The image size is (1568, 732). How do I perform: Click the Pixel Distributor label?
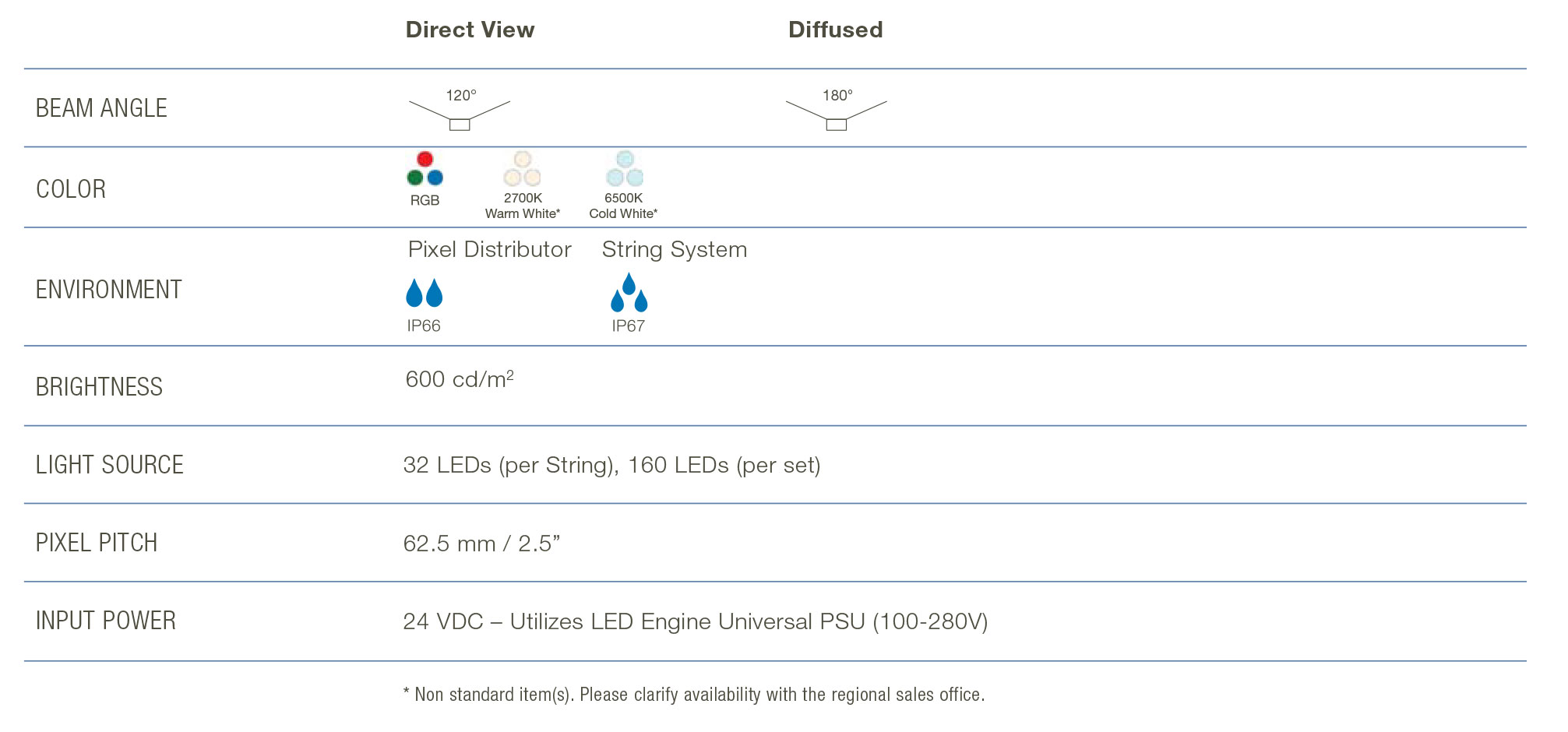[x=489, y=249]
